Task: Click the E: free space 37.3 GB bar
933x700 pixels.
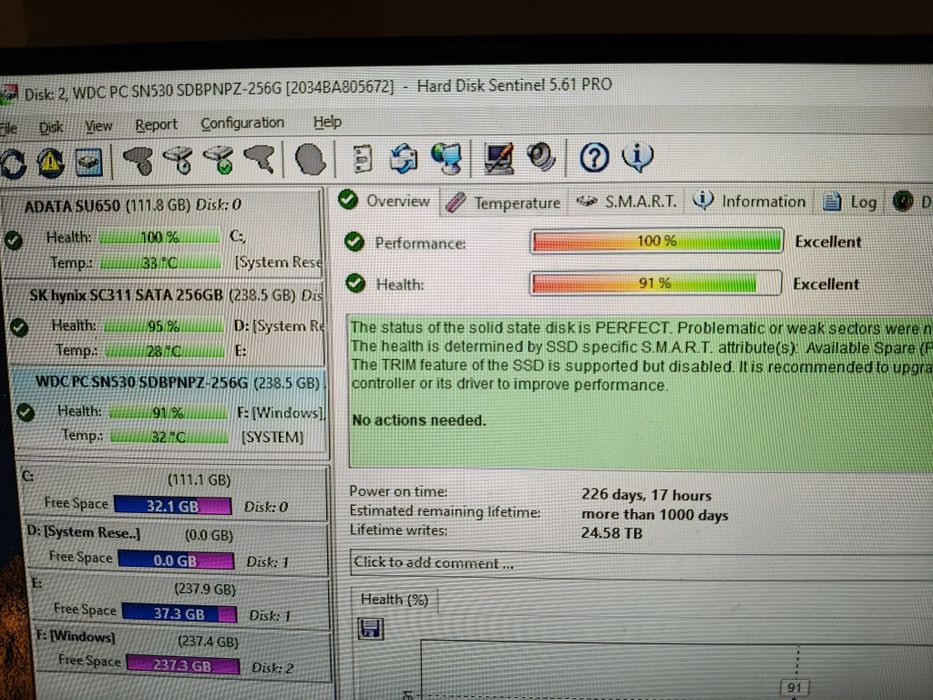Action: coord(180,613)
